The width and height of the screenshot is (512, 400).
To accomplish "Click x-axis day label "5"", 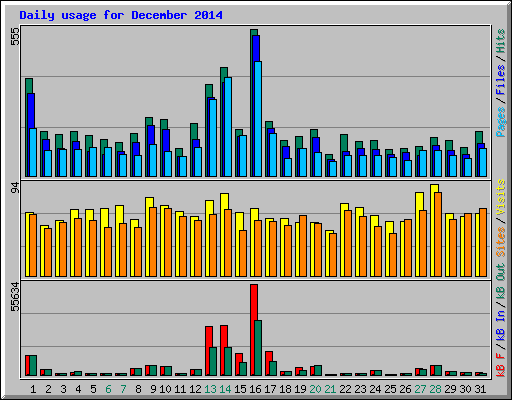I will tap(93, 389).
